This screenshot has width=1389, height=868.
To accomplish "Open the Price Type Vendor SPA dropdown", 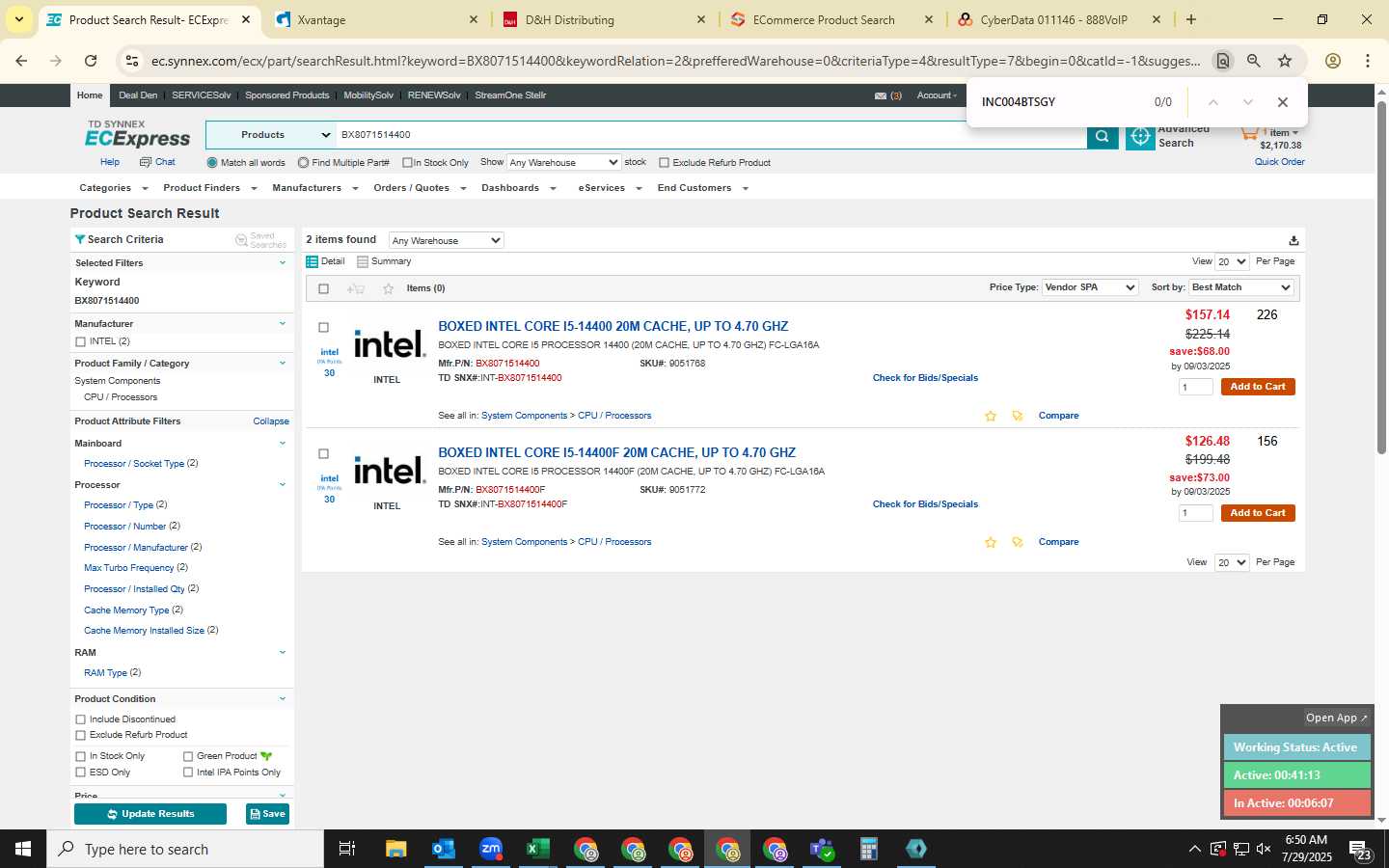I will (x=1090, y=287).
